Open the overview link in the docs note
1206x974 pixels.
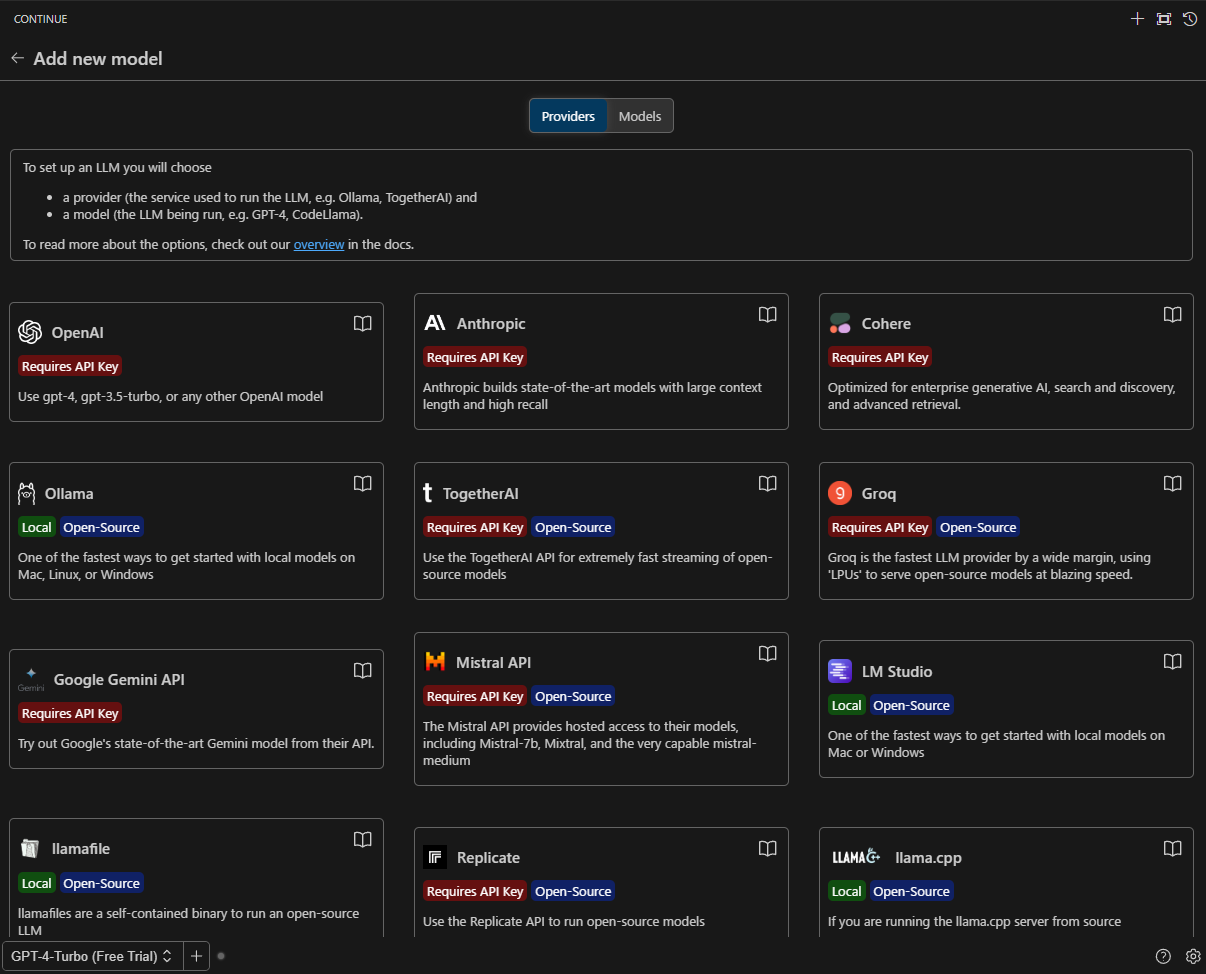coord(318,244)
